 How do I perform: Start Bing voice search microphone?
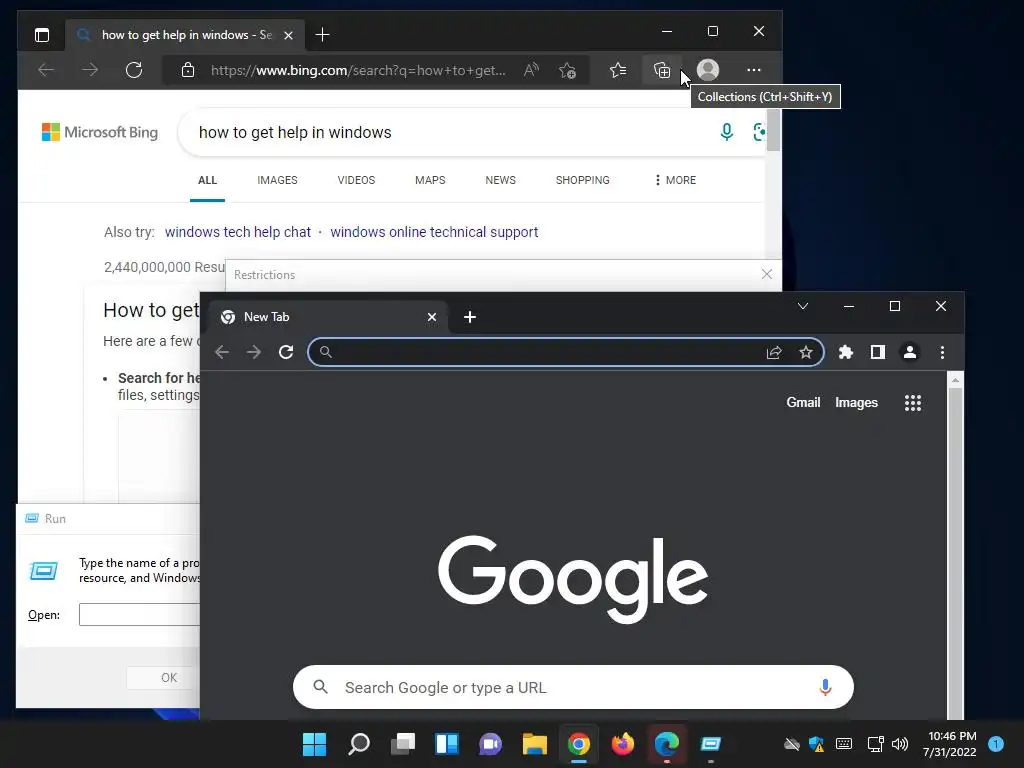coord(726,132)
